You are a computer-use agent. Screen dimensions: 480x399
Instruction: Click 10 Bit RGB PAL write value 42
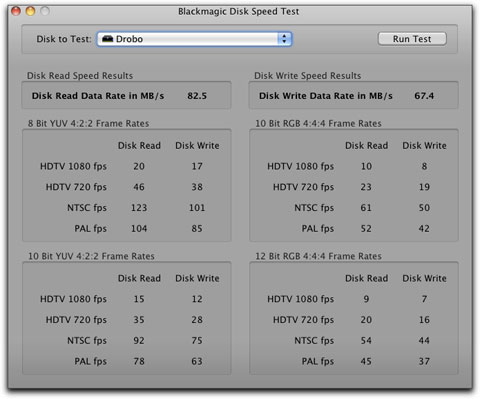(424, 228)
